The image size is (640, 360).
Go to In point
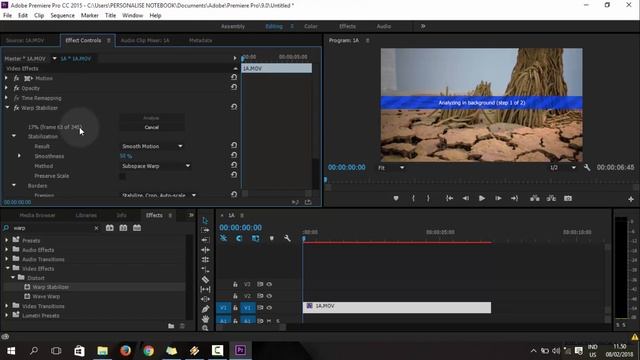click(449, 198)
